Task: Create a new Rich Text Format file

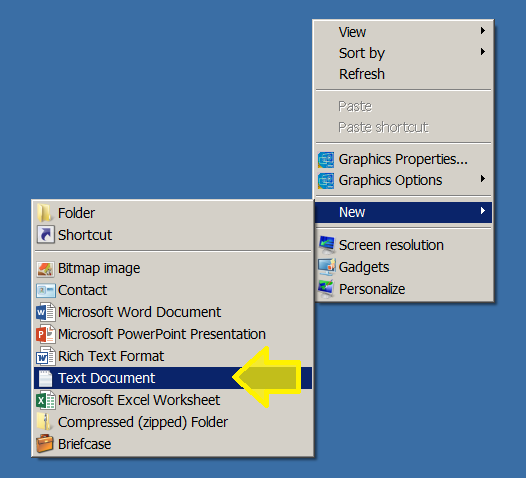Action: pos(173,356)
